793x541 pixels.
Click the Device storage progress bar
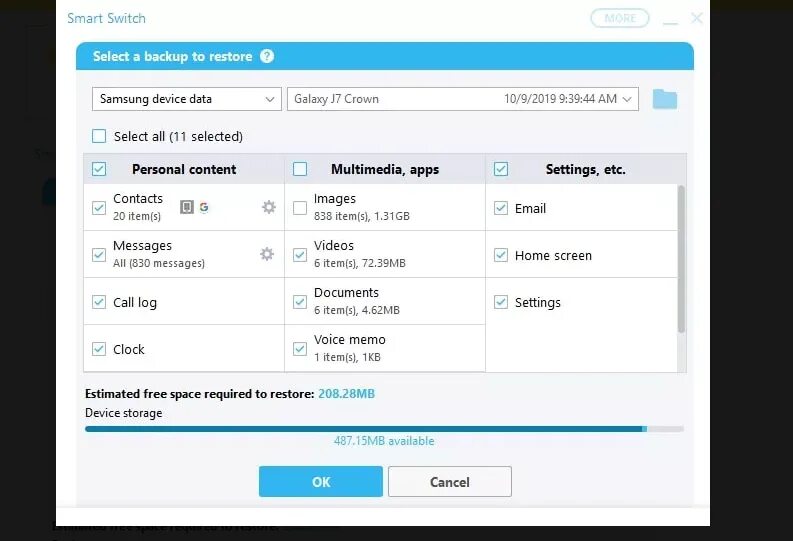pos(384,429)
